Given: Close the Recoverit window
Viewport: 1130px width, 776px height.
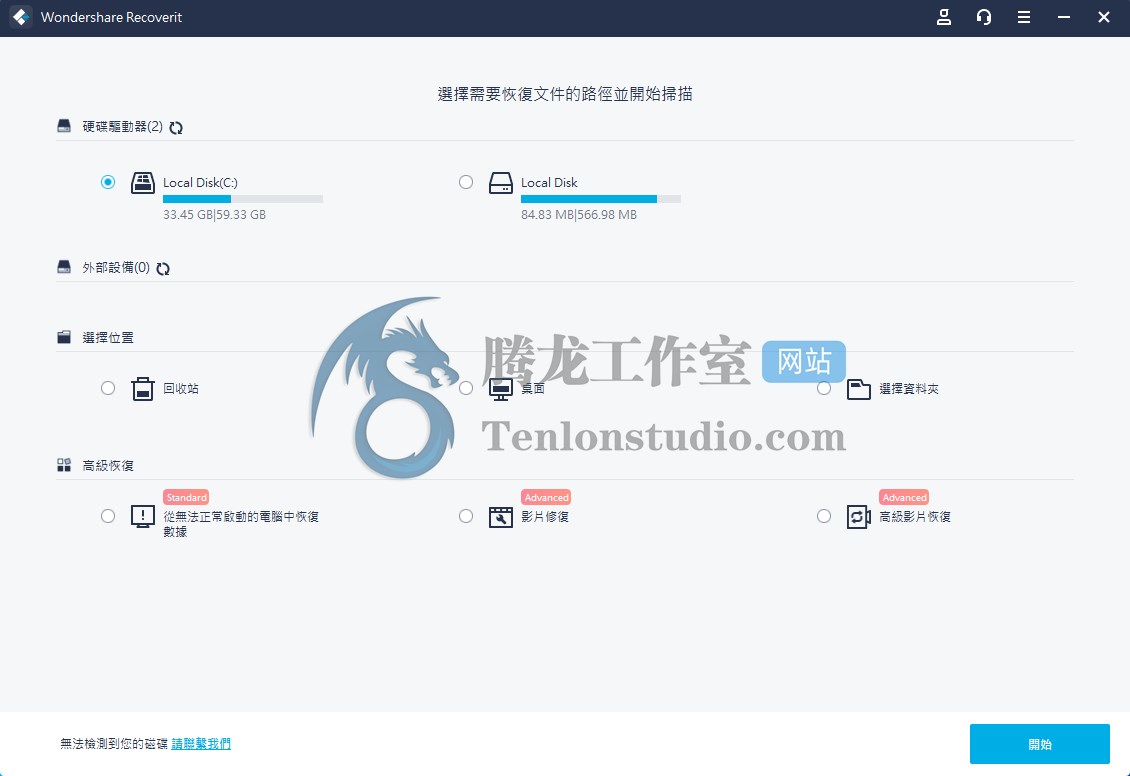Looking at the screenshot, I should [1103, 17].
